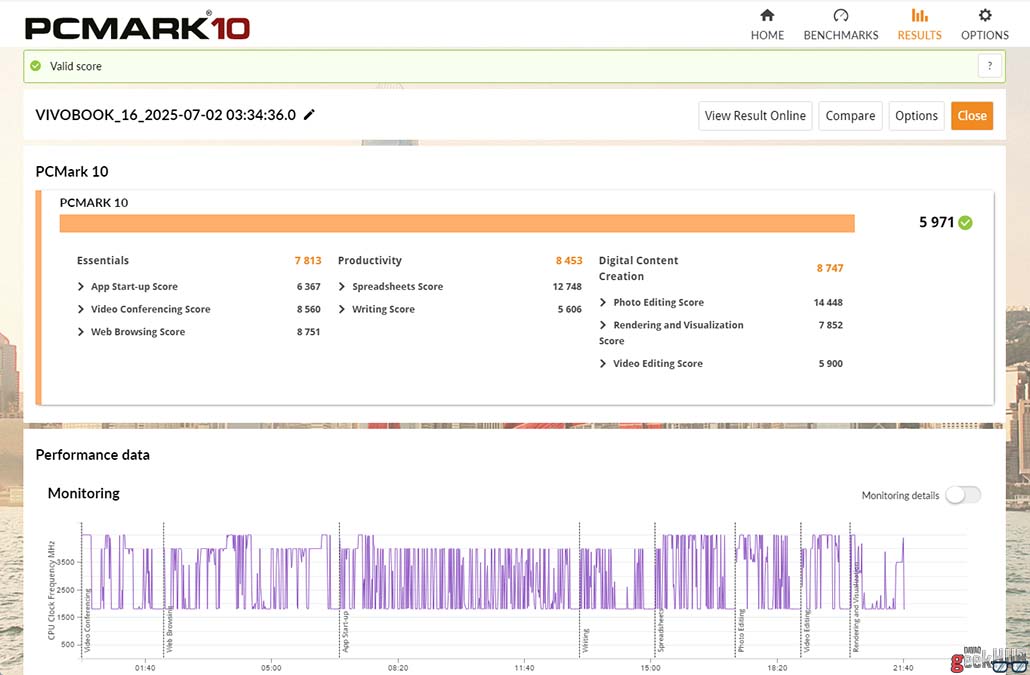Click the Video Editing value 5 900

click(x=830, y=363)
